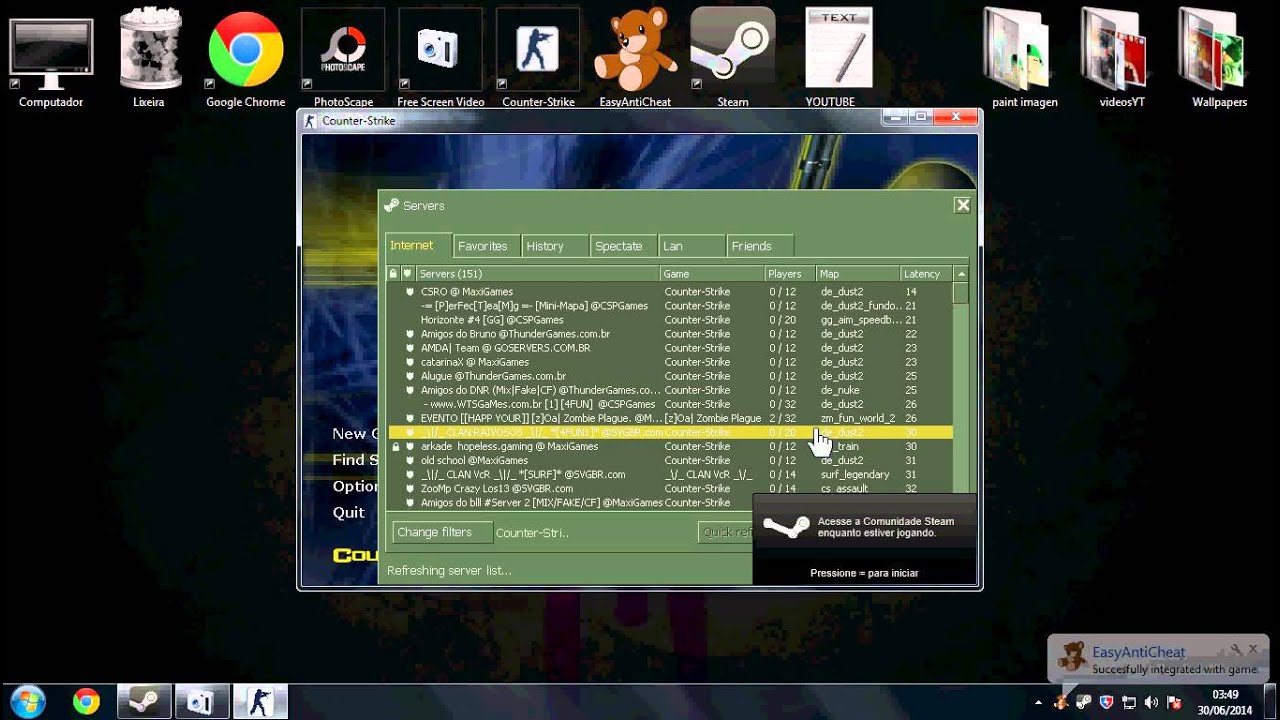
Task: Launch Google Chrome from the desktop
Action: pos(245,57)
